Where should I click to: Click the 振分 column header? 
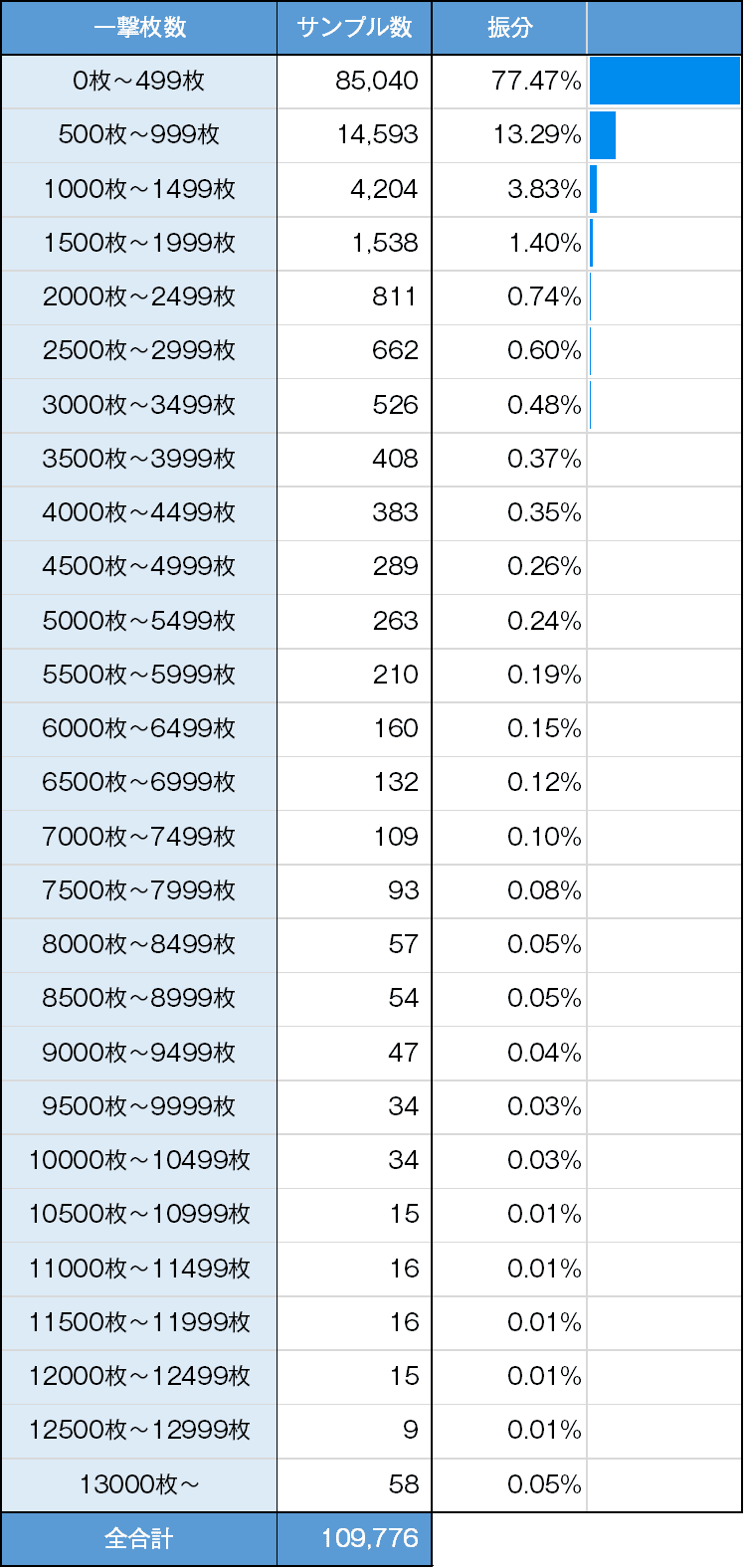[x=509, y=28]
